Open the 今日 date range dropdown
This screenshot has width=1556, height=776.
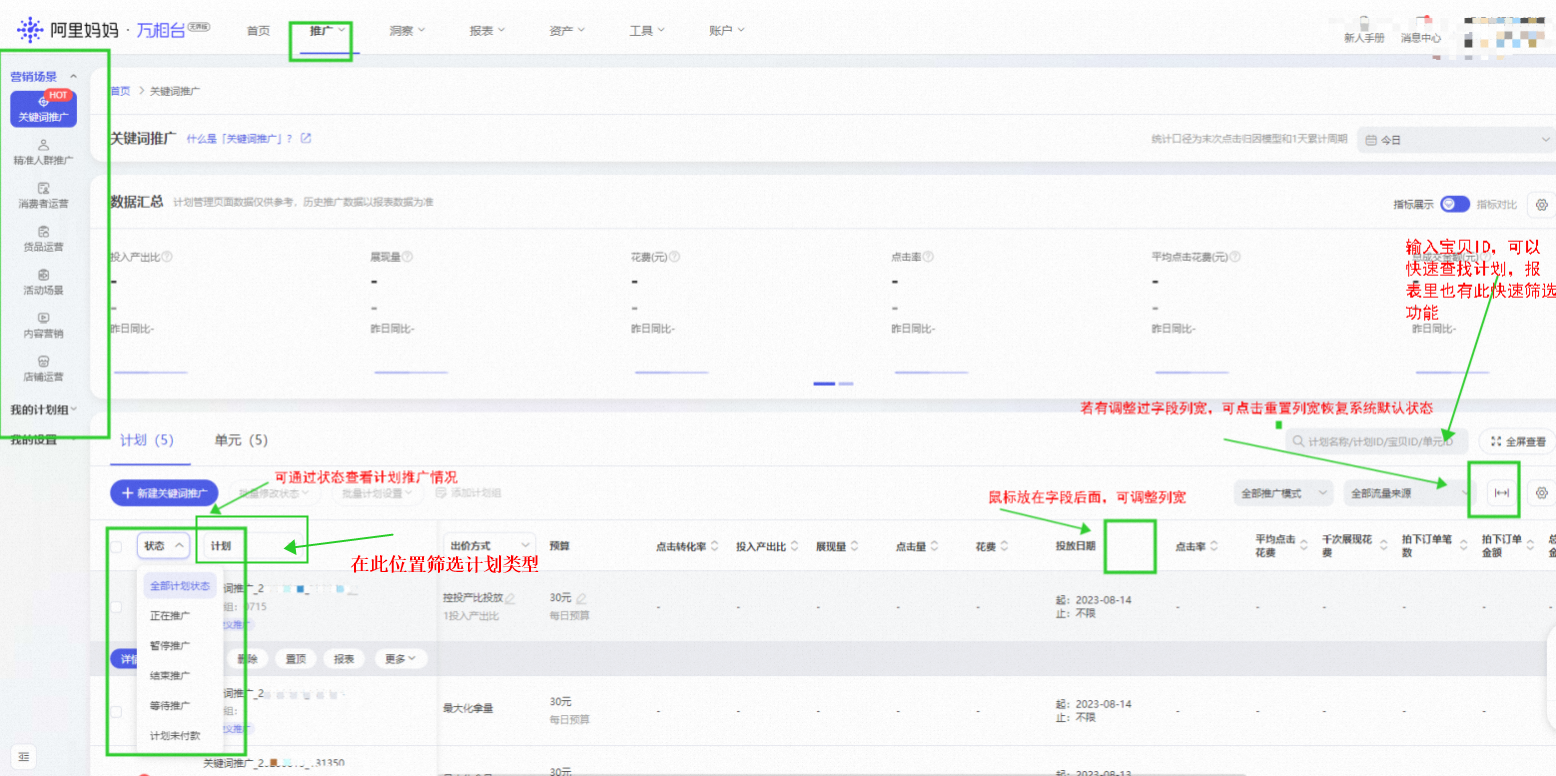1456,140
